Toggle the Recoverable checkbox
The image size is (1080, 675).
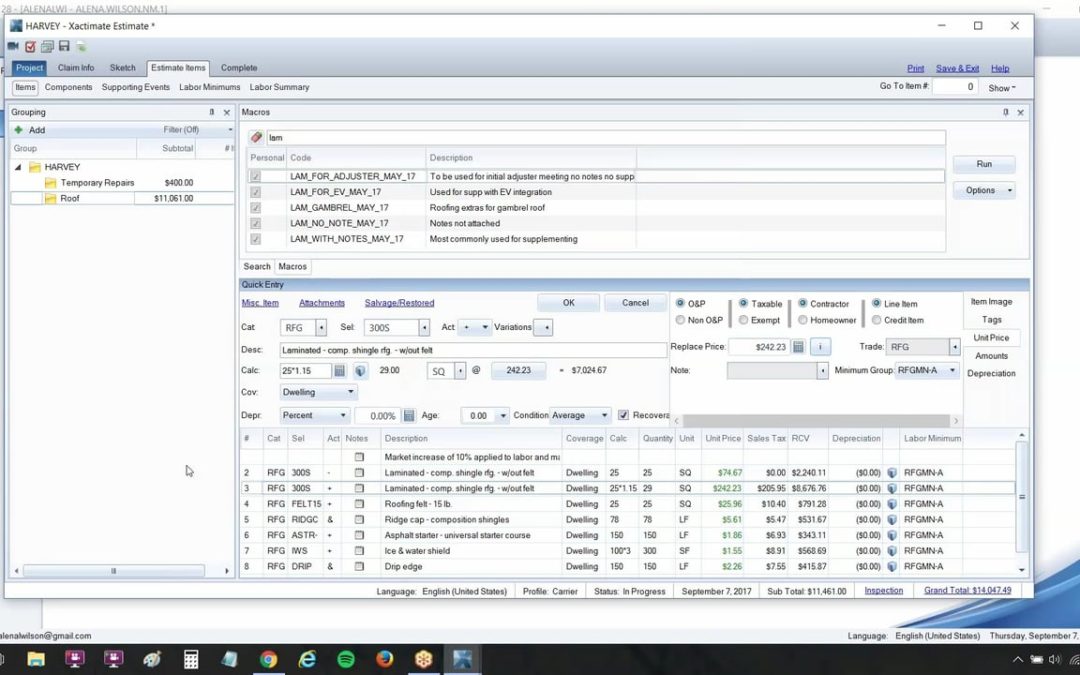pyautogui.click(x=623, y=415)
